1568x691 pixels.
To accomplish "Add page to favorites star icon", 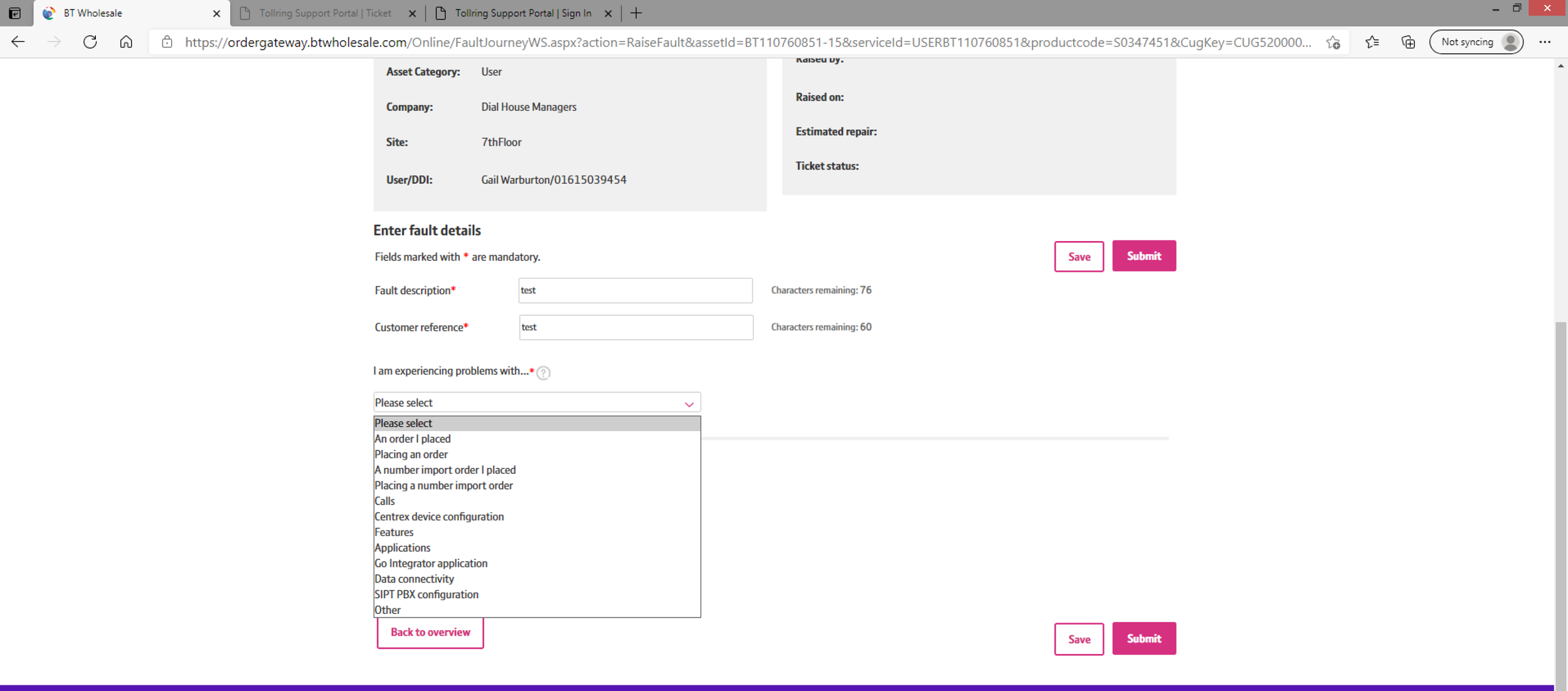I will click(x=1333, y=42).
